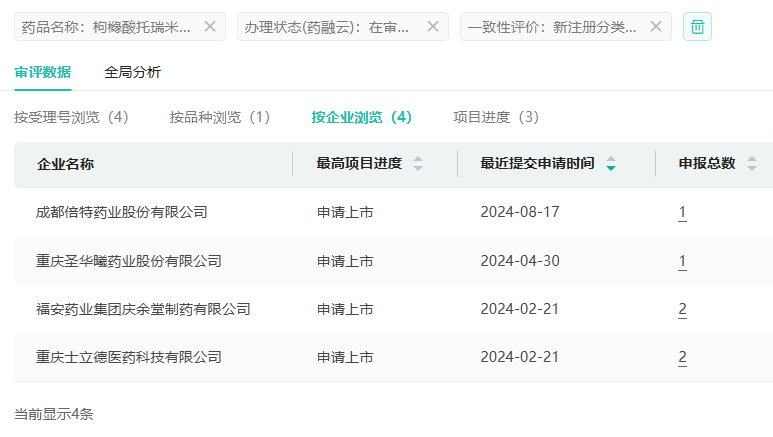
Task: Click company name 成都倍特药业股份有限公司
Action: (x=121, y=212)
